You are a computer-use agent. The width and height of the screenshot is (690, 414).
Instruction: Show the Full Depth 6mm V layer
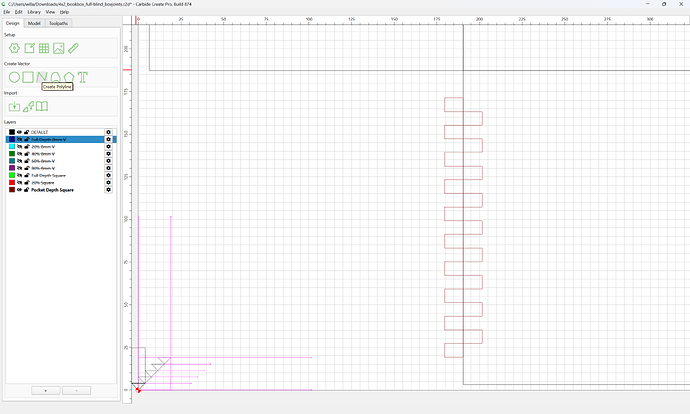coord(19,139)
